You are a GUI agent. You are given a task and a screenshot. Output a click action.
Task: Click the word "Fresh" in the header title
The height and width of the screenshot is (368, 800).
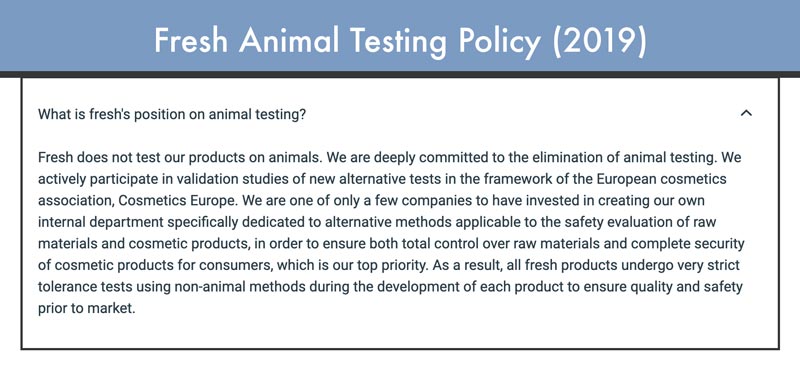coord(191,40)
